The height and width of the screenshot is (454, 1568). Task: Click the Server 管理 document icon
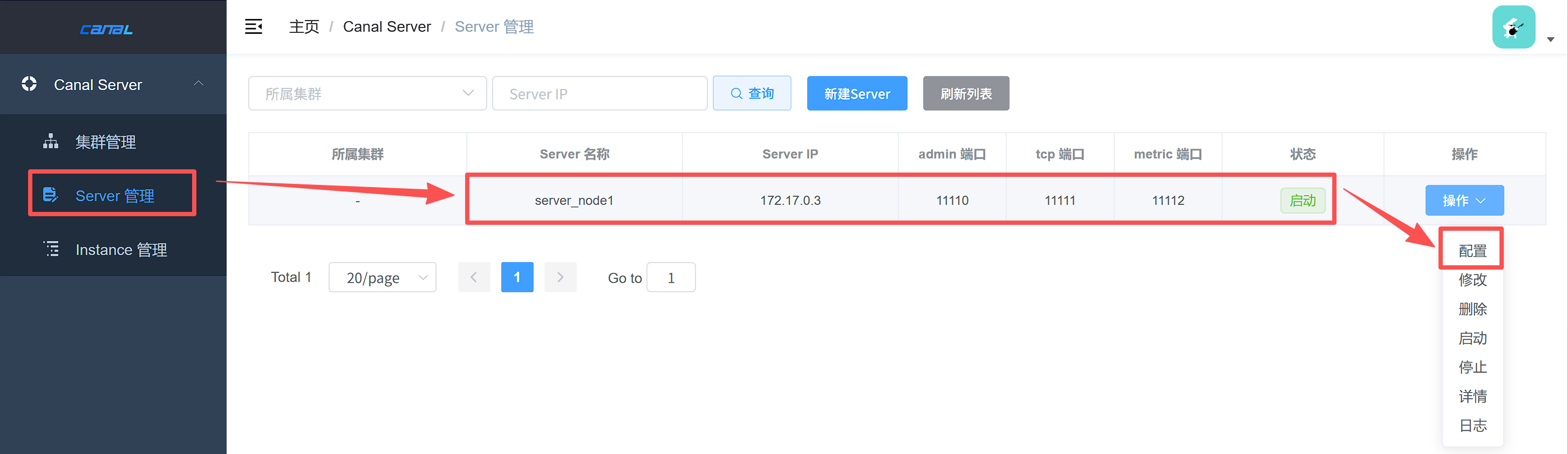(51, 195)
